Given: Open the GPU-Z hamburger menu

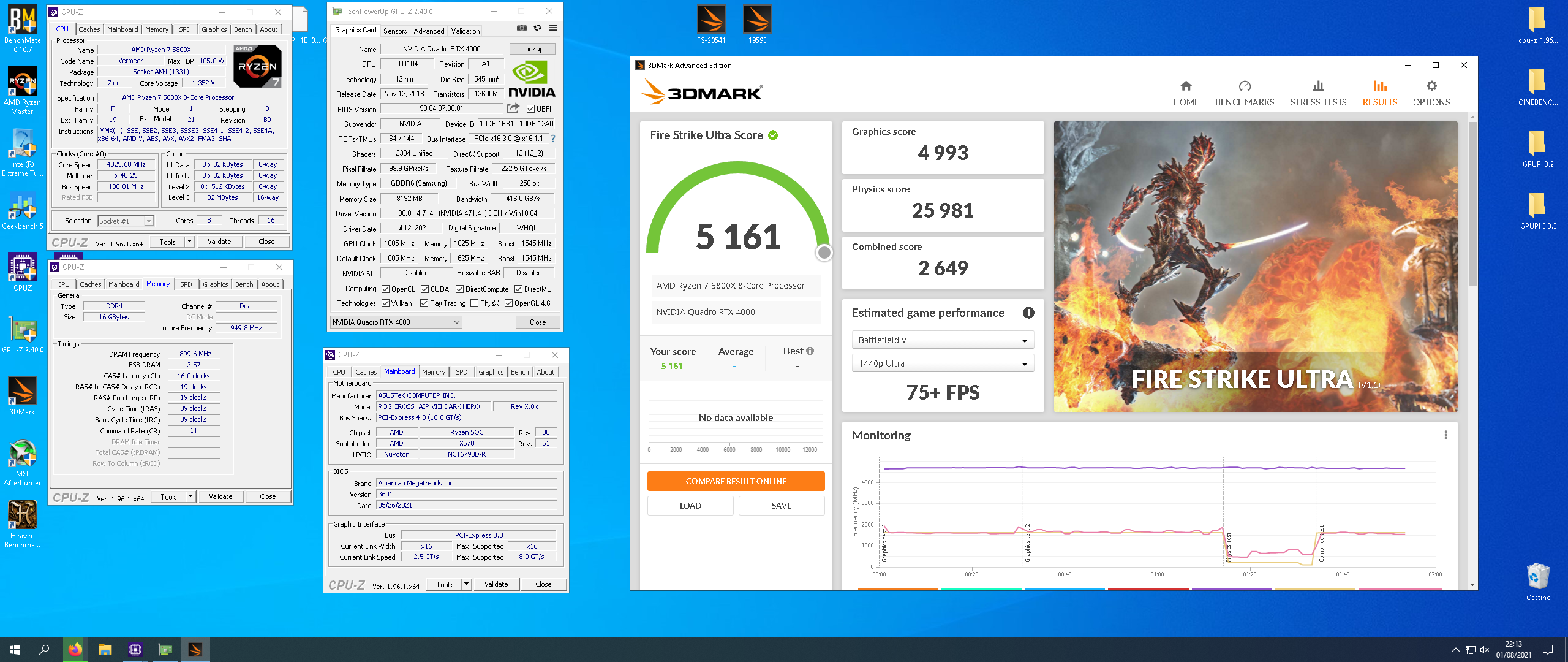Looking at the screenshot, I should [553, 28].
